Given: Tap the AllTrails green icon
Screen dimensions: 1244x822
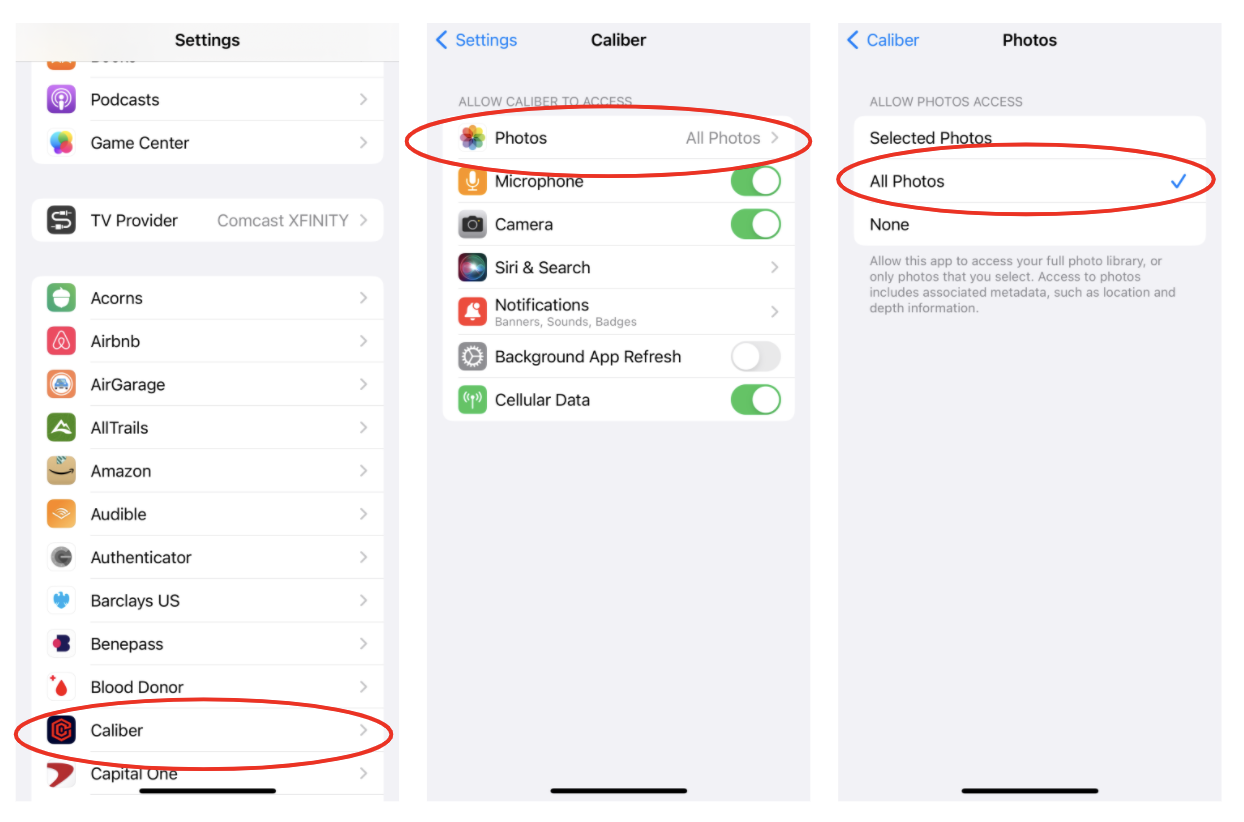Looking at the screenshot, I should click(x=61, y=428).
